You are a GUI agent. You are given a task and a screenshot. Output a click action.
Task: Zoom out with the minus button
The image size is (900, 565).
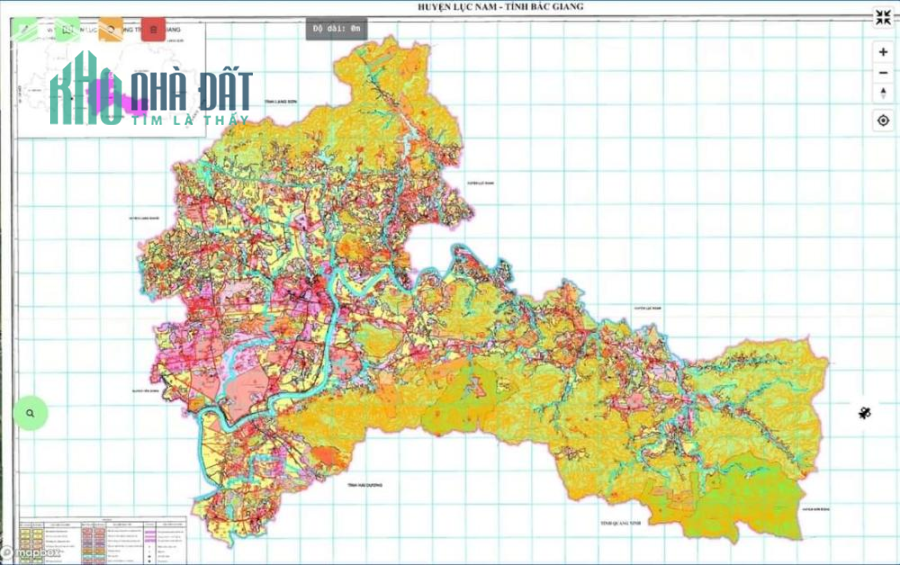[883, 73]
